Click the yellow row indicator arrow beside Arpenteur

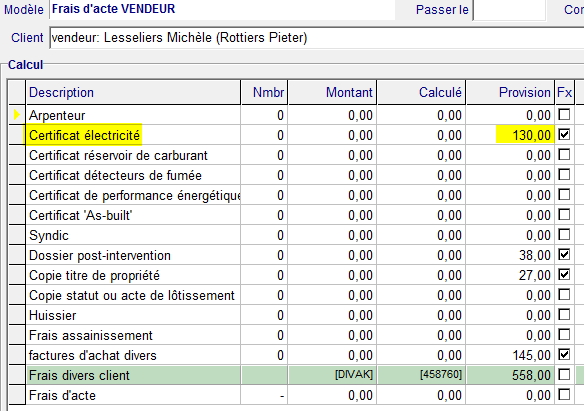pos(16,115)
